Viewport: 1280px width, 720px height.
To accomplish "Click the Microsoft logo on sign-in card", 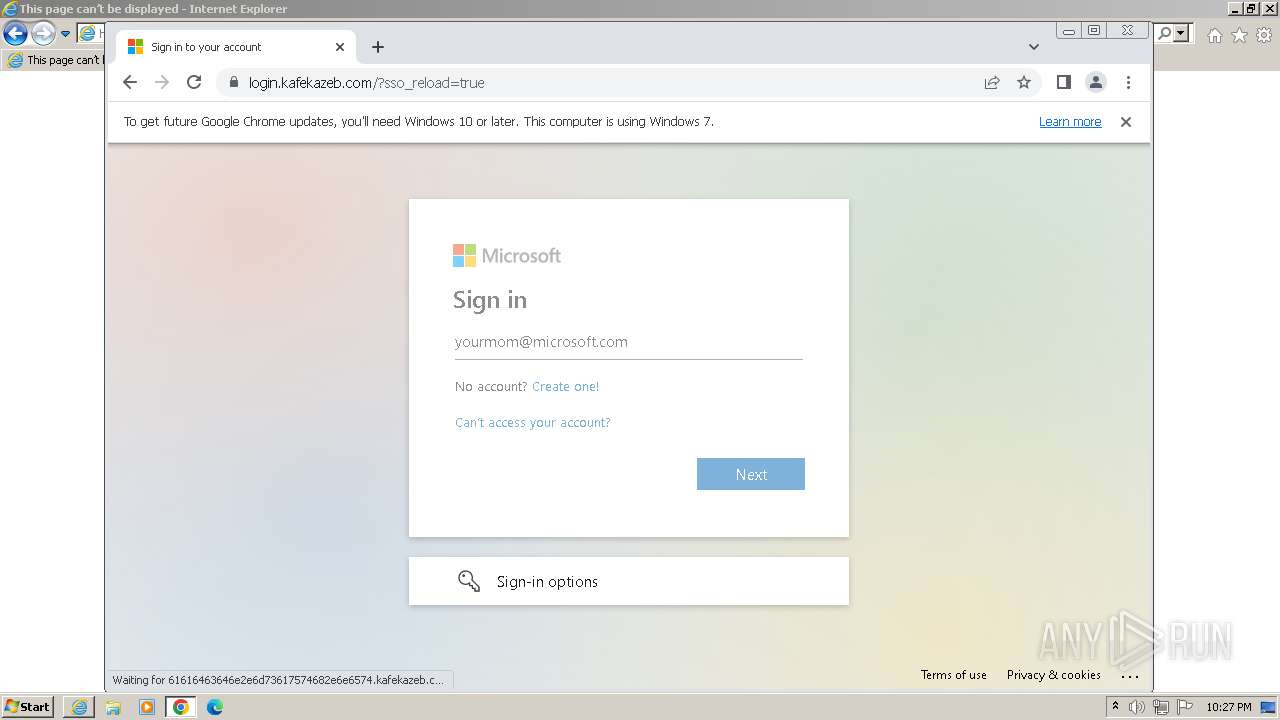I will (507, 256).
